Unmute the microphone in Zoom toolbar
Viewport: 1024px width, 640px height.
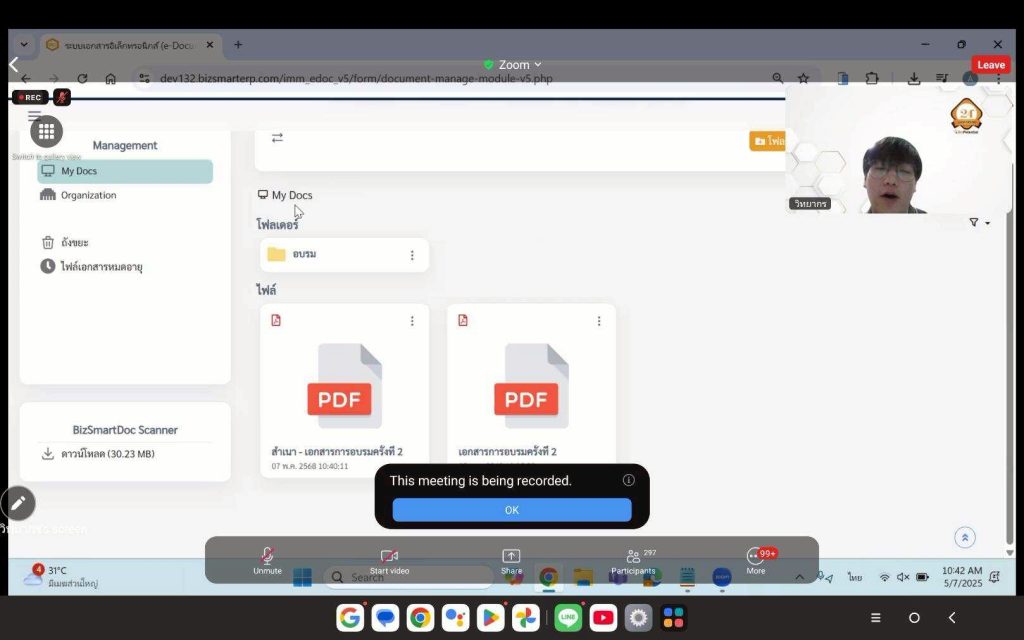[x=267, y=559]
